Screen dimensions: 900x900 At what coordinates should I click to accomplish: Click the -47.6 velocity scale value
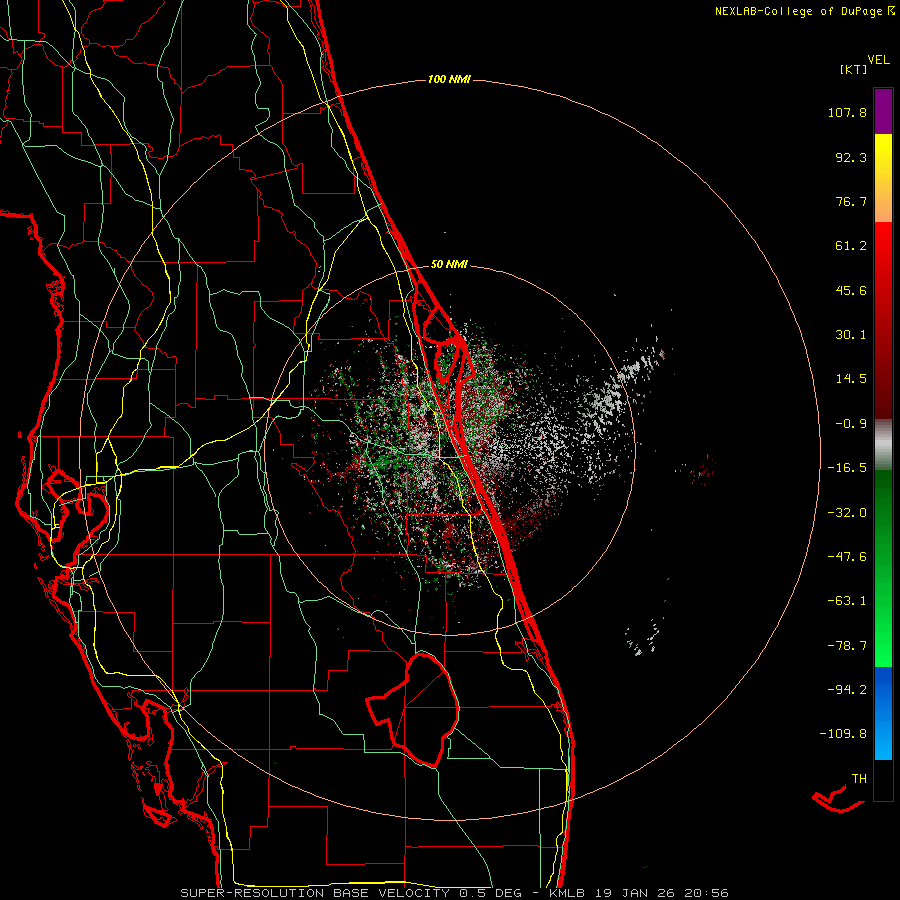point(847,557)
